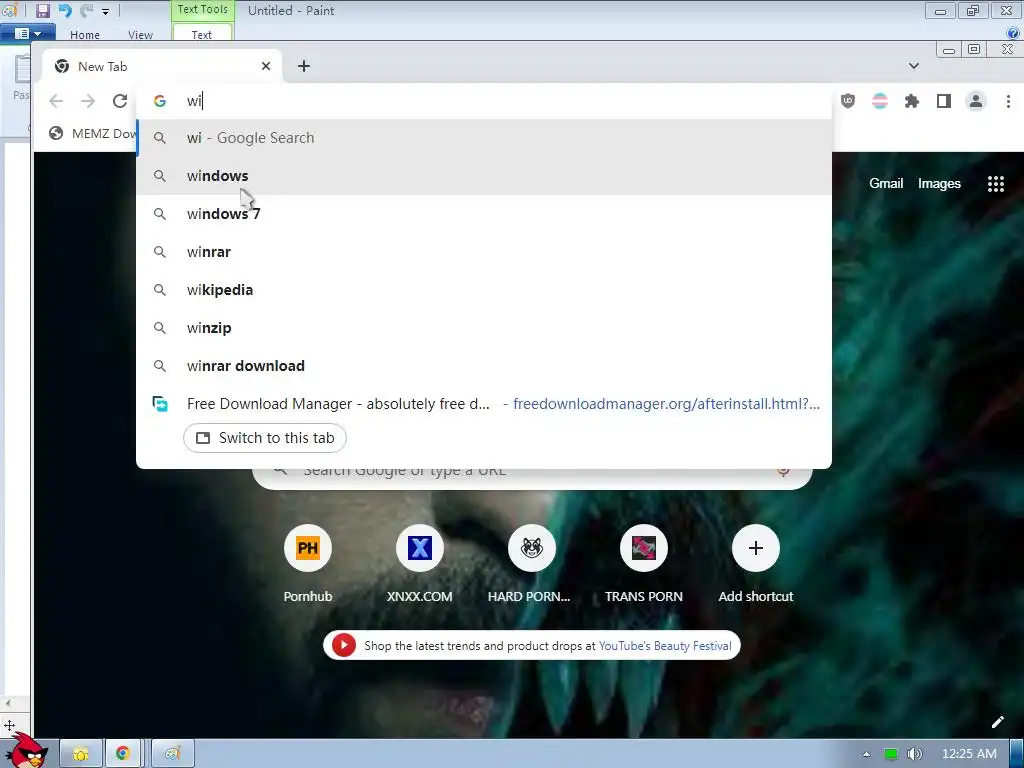Expand Paint's Quick Access Toolbar dropdown

tap(105, 11)
